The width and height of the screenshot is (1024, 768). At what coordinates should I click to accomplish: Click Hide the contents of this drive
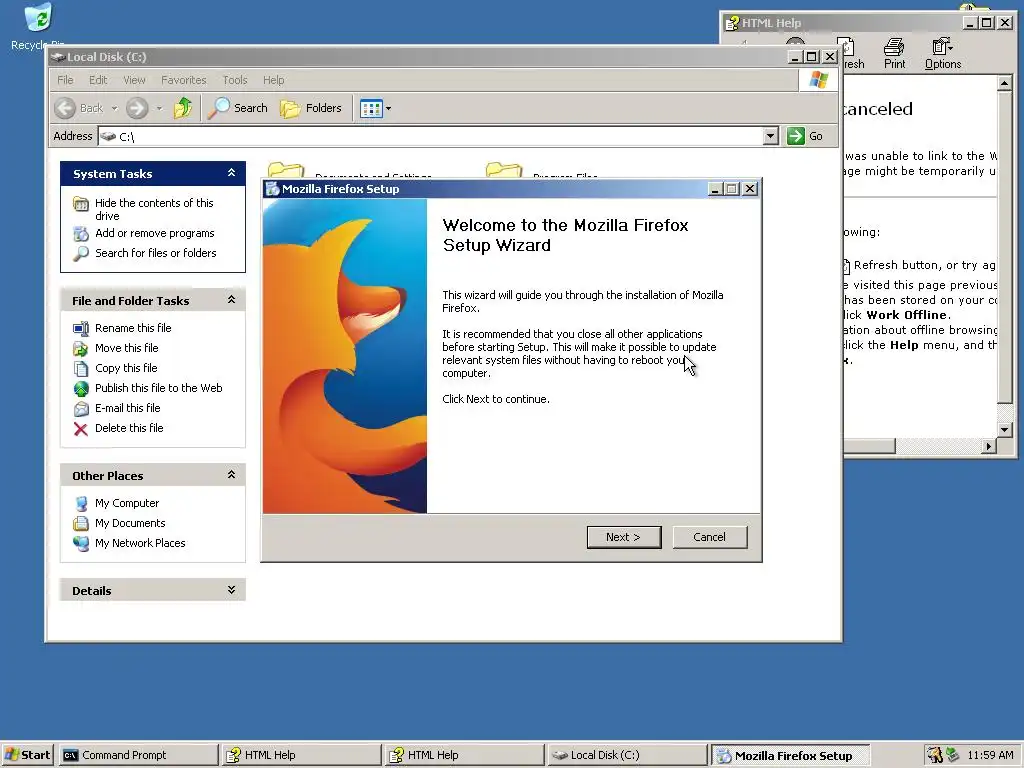pos(154,209)
